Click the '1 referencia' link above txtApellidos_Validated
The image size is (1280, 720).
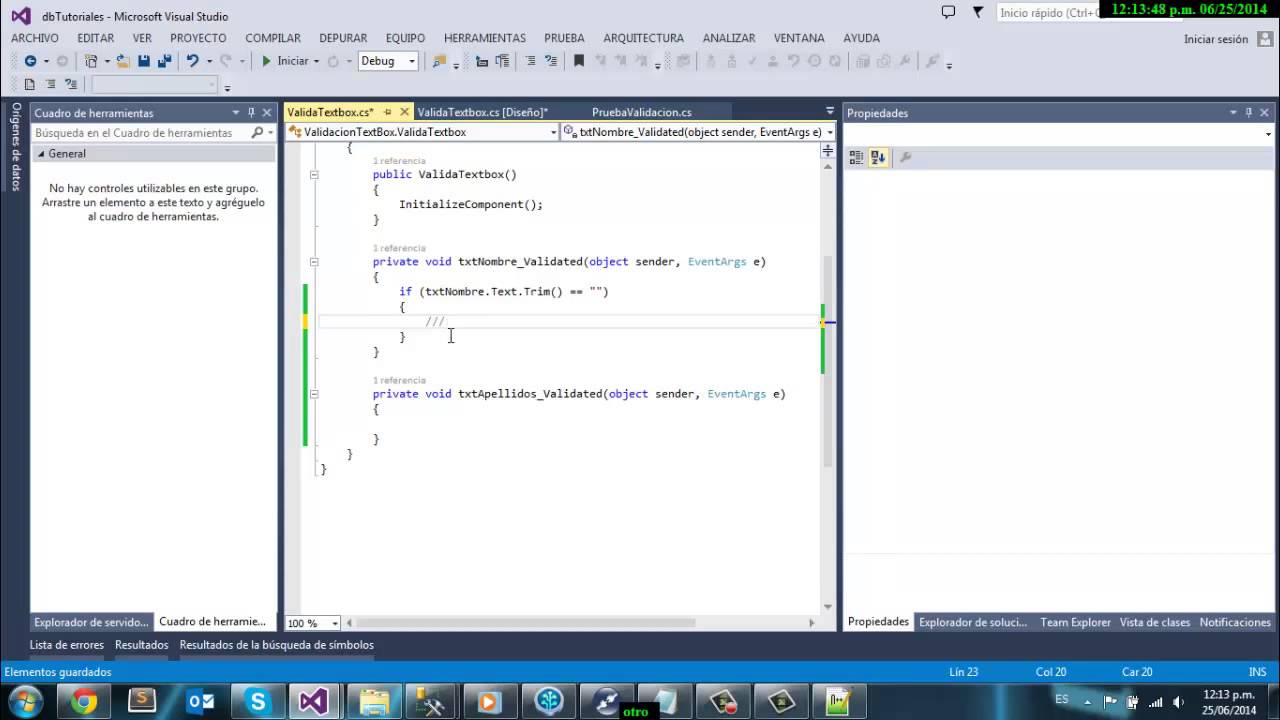pos(399,380)
